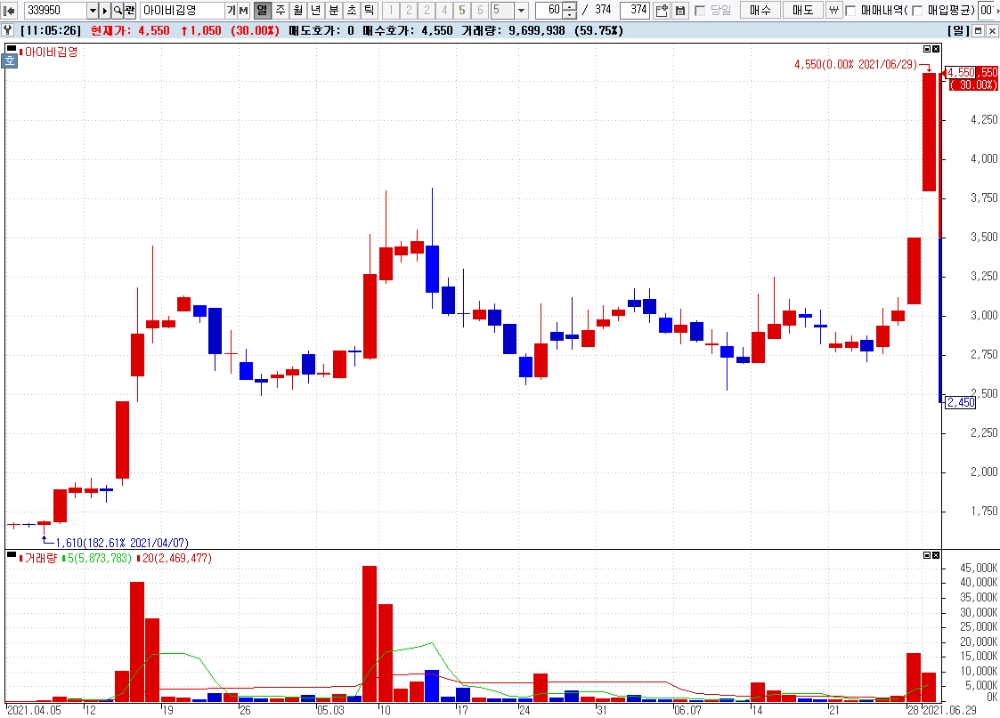Click the stock search magnifier icon
The height and width of the screenshot is (718, 1000).
(118, 10)
